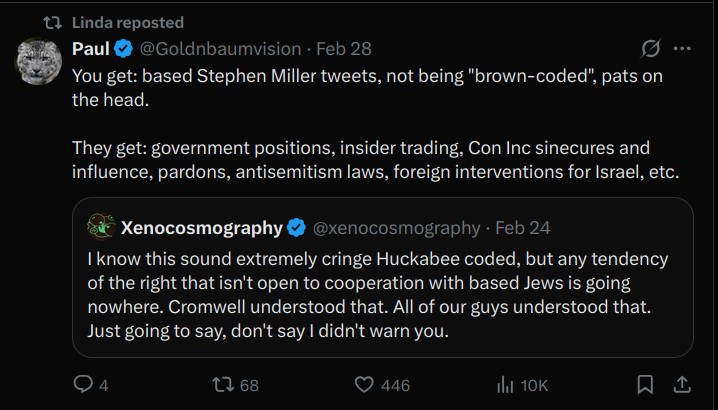Share the post via upload icon

click(682, 384)
